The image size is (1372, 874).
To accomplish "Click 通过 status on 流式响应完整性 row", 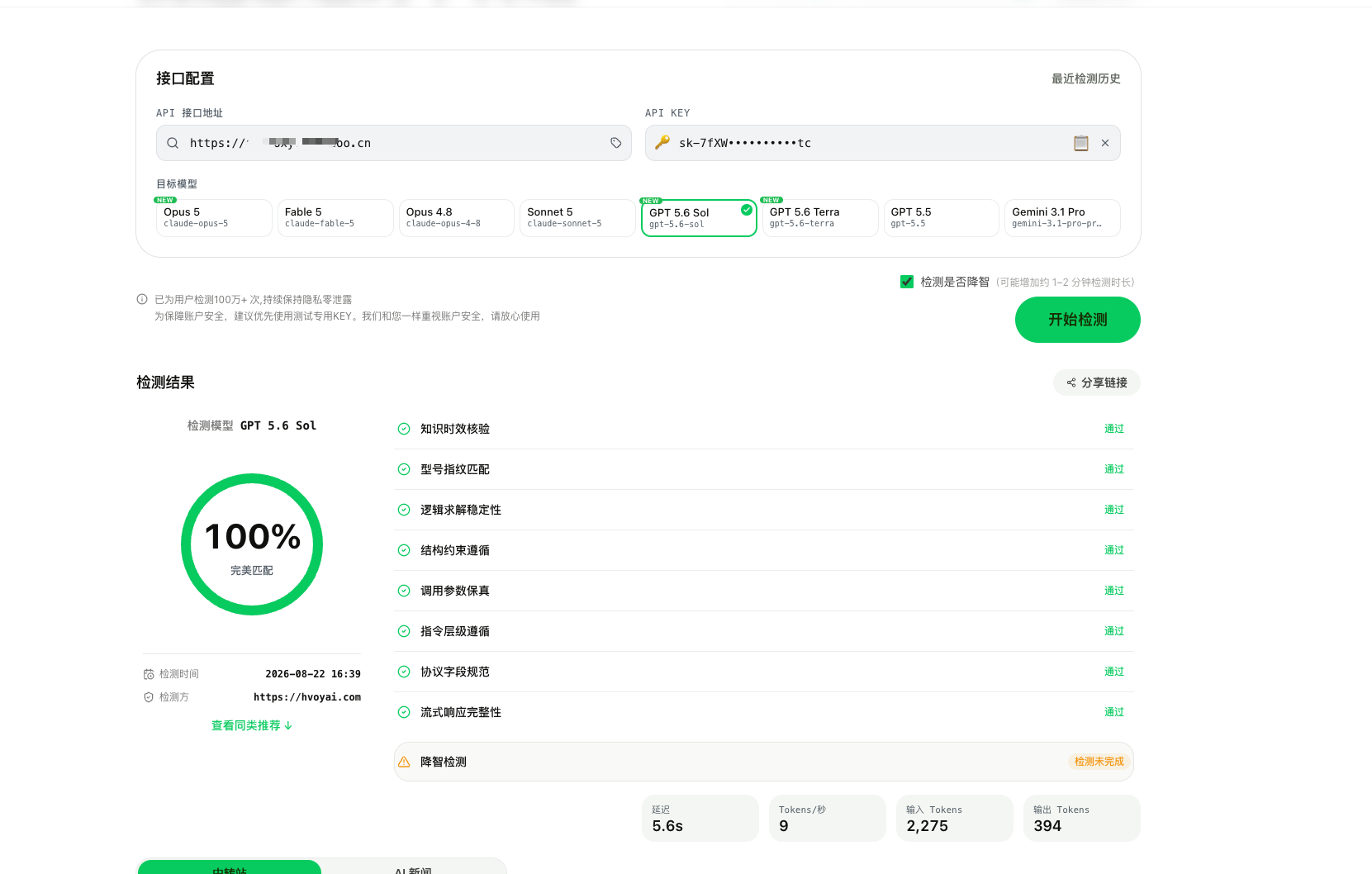I will point(1114,712).
